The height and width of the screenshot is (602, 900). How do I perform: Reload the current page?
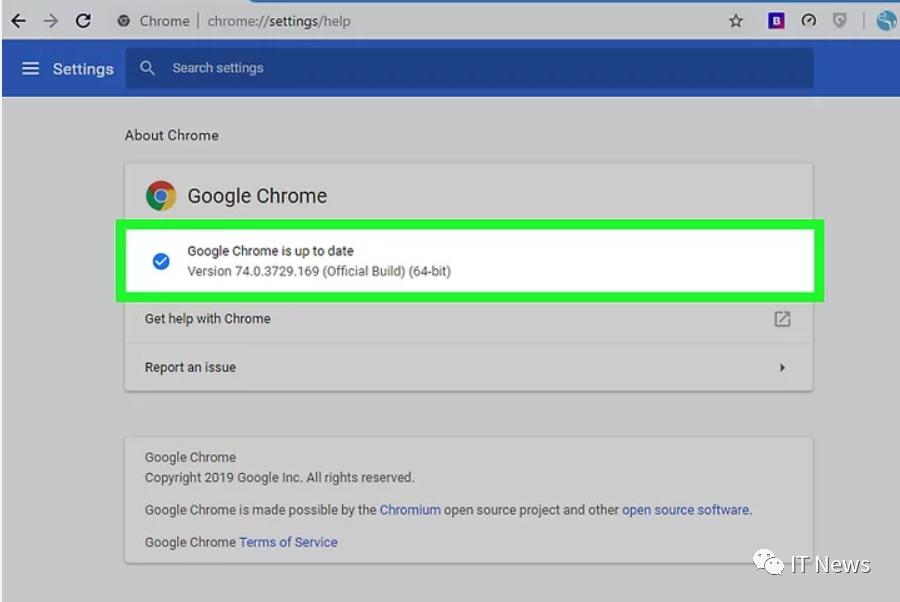tap(83, 21)
